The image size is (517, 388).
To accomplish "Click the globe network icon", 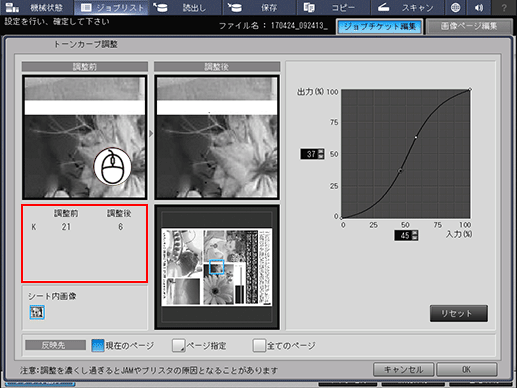I will [455, 7].
